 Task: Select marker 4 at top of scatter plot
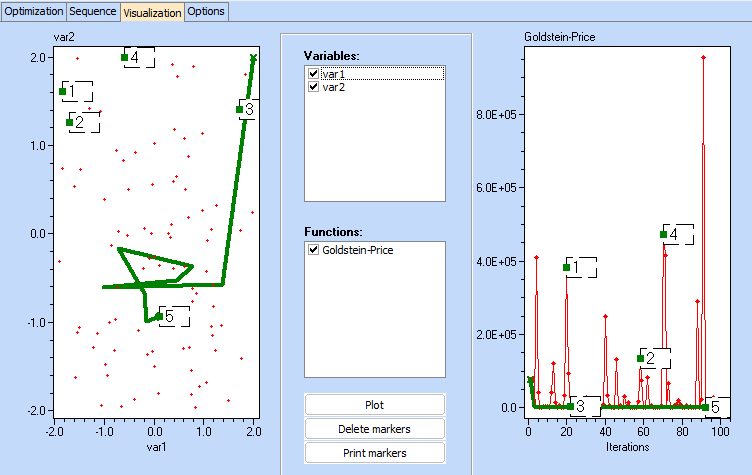[x=125, y=58]
